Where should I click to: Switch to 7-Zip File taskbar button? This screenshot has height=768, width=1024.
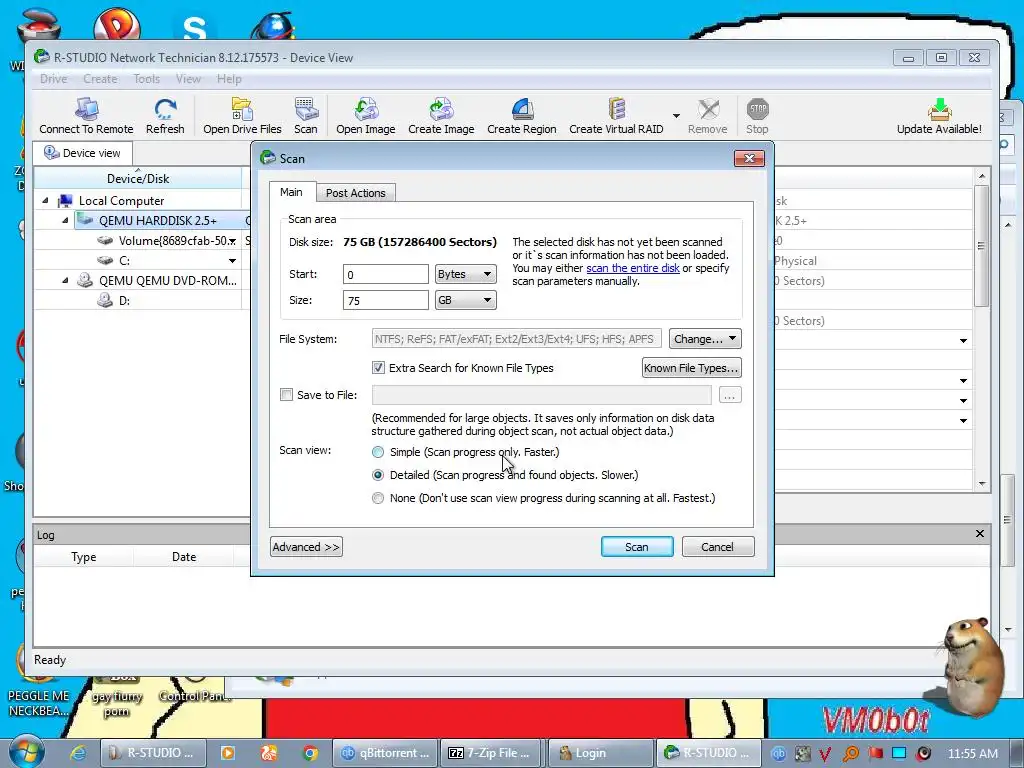pos(492,753)
